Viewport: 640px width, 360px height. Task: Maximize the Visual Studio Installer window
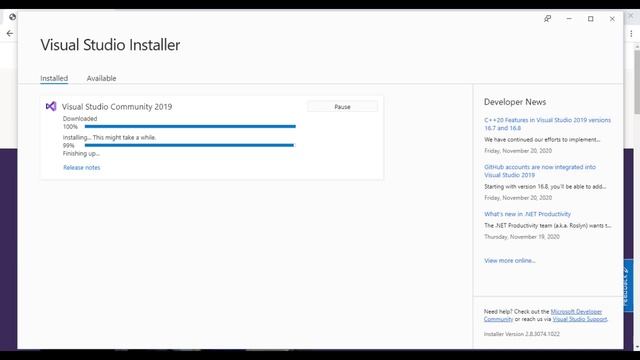591,19
